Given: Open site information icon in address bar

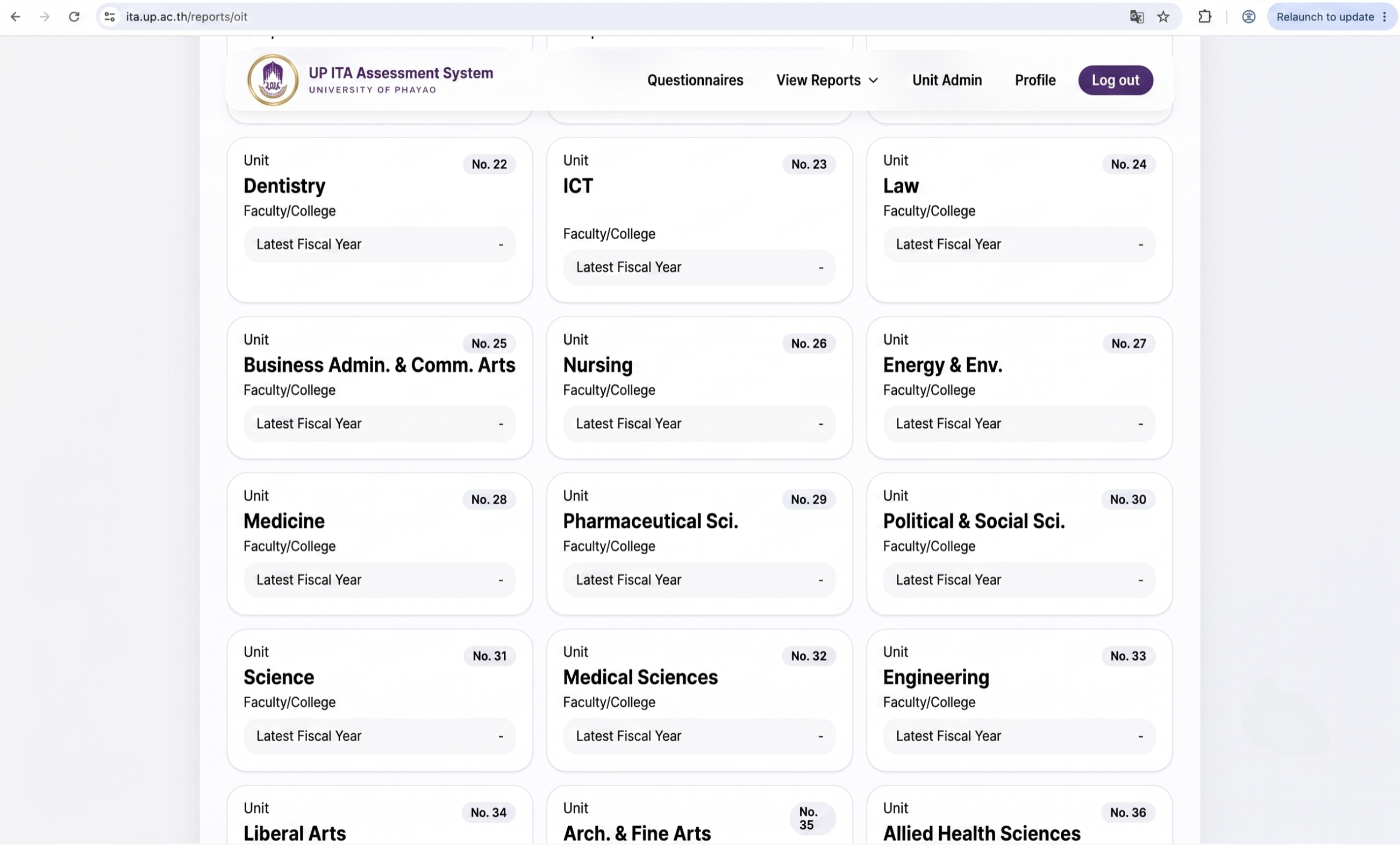Looking at the screenshot, I should (110, 17).
